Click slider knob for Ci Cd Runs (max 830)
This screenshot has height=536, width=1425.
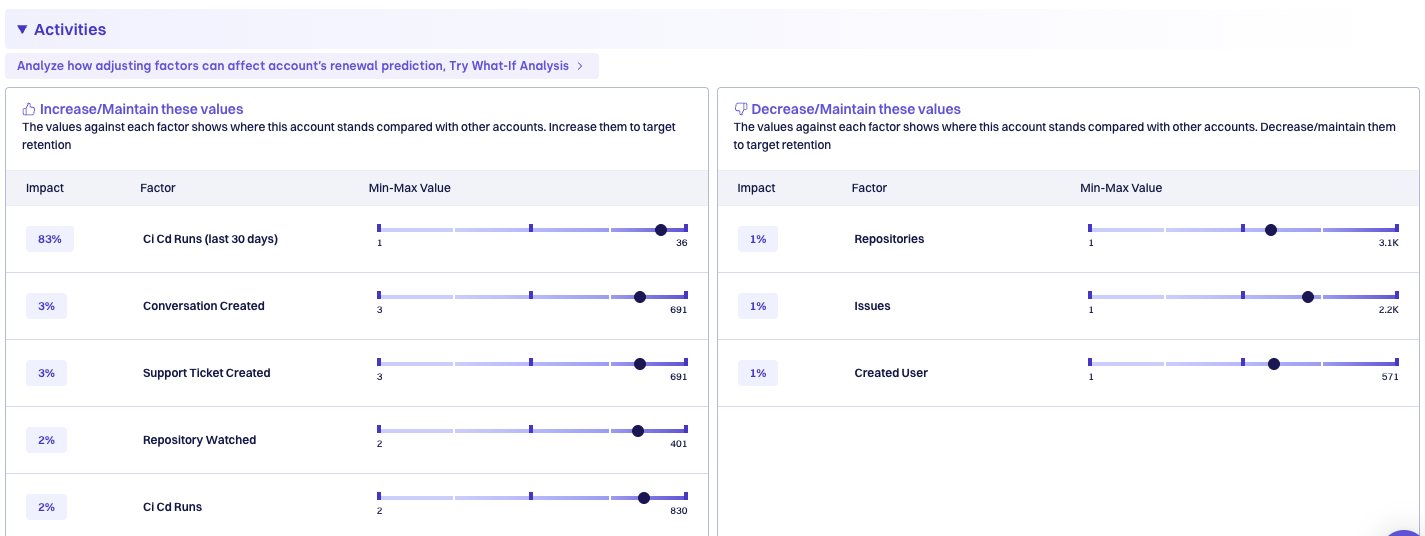644,498
